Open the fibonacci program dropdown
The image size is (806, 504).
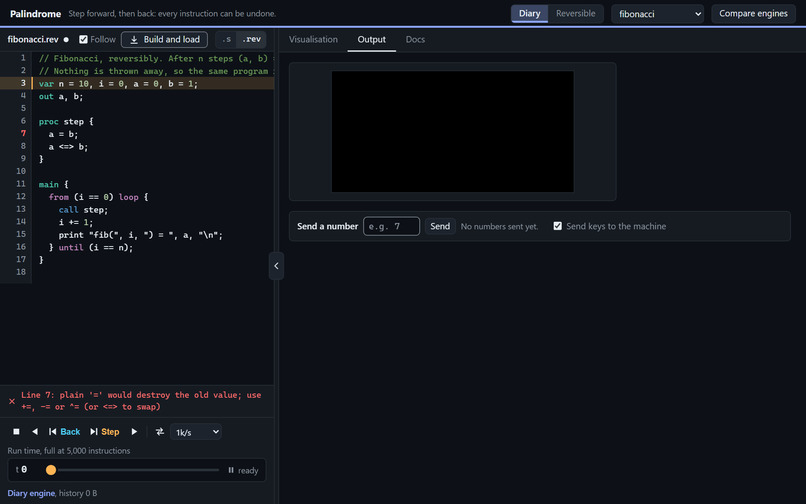click(658, 14)
